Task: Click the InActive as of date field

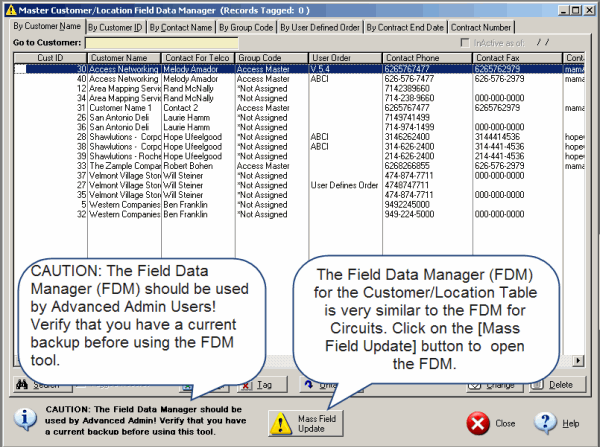Action: pyautogui.click(x=544, y=42)
